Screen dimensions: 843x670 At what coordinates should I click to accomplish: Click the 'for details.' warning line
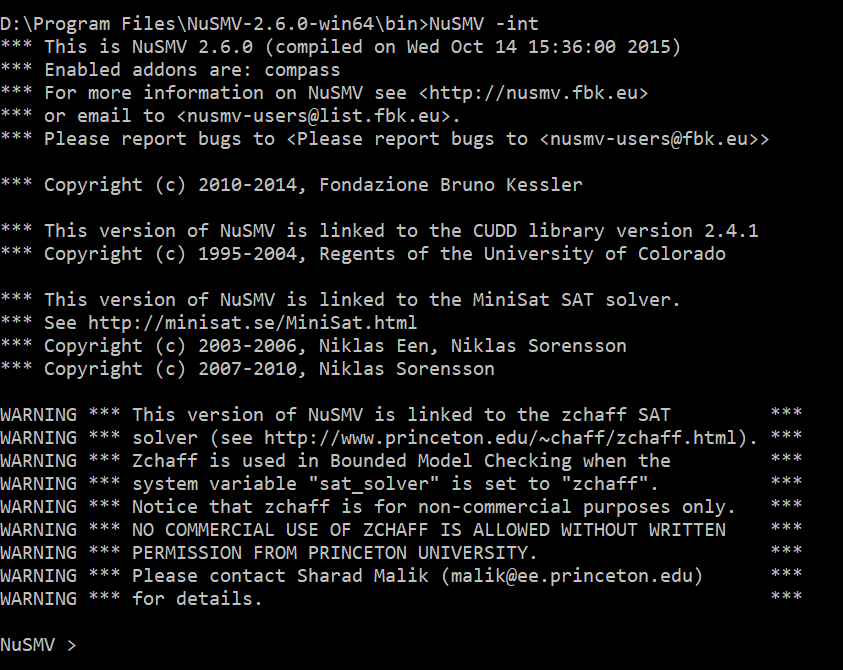tap(401, 599)
